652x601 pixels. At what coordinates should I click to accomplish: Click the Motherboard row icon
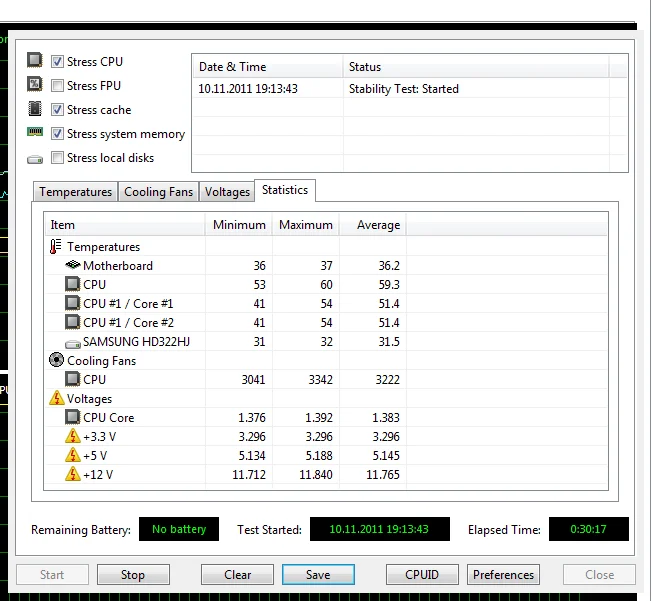click(x=73, y=265)
